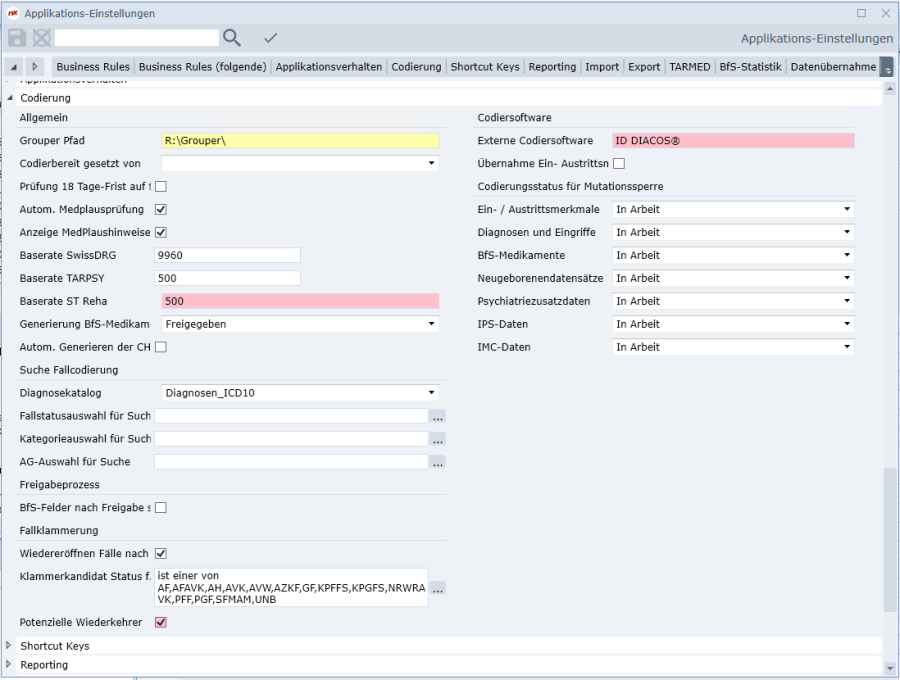
Task: Click the checkmark confirm icon
Action: [270, 38]
